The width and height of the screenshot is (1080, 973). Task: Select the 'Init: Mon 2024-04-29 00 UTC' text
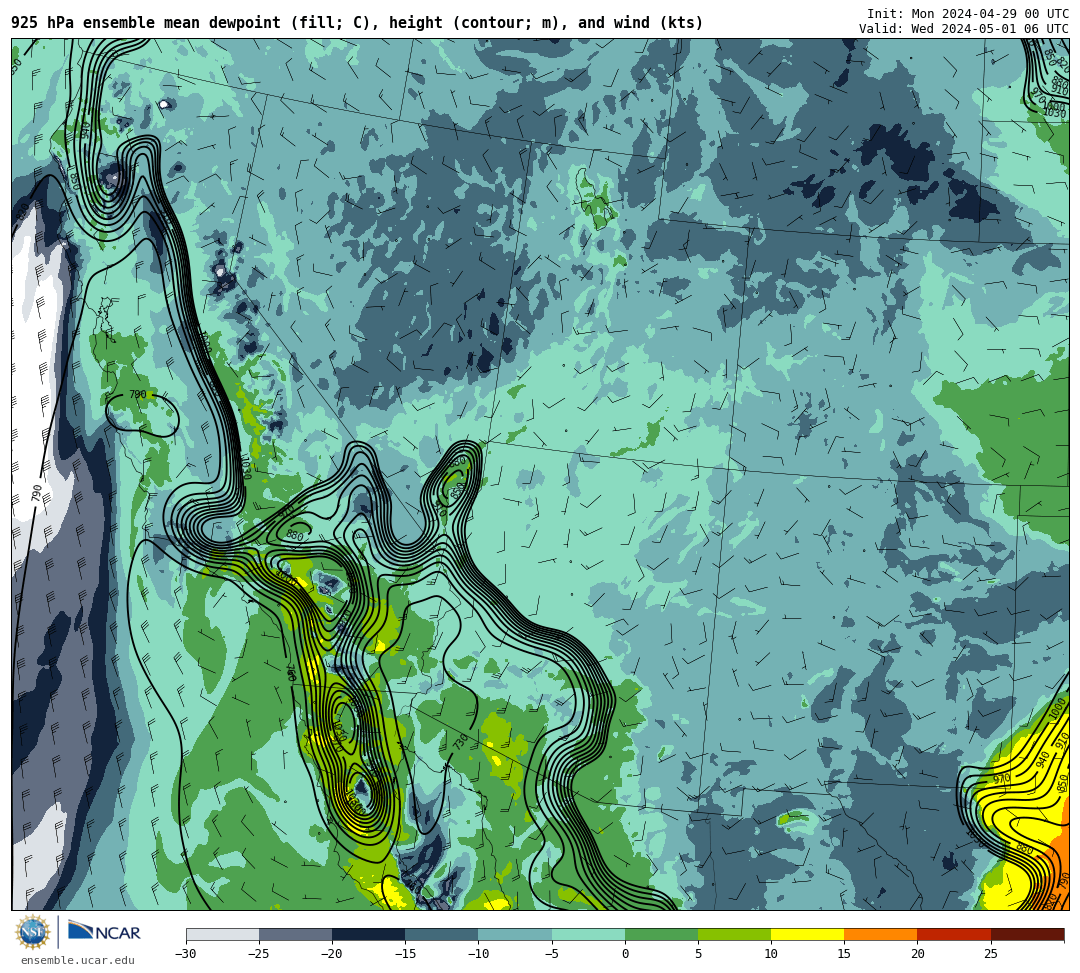click(x=968, y=14)
